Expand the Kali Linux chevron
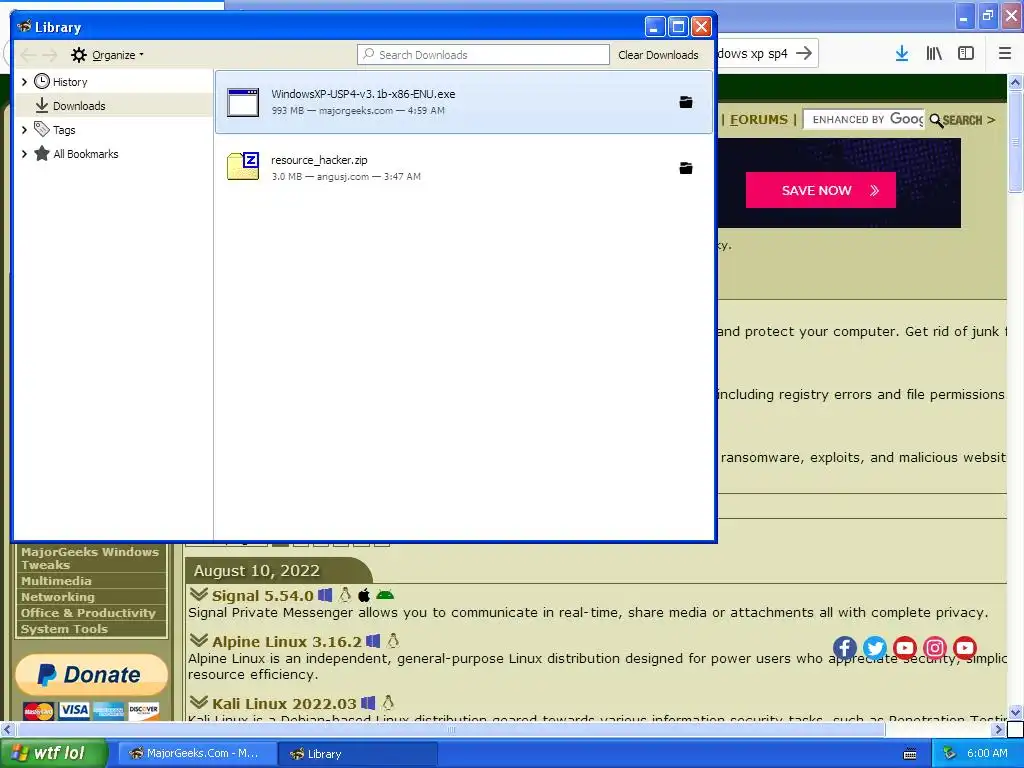 tap(199, 702)
